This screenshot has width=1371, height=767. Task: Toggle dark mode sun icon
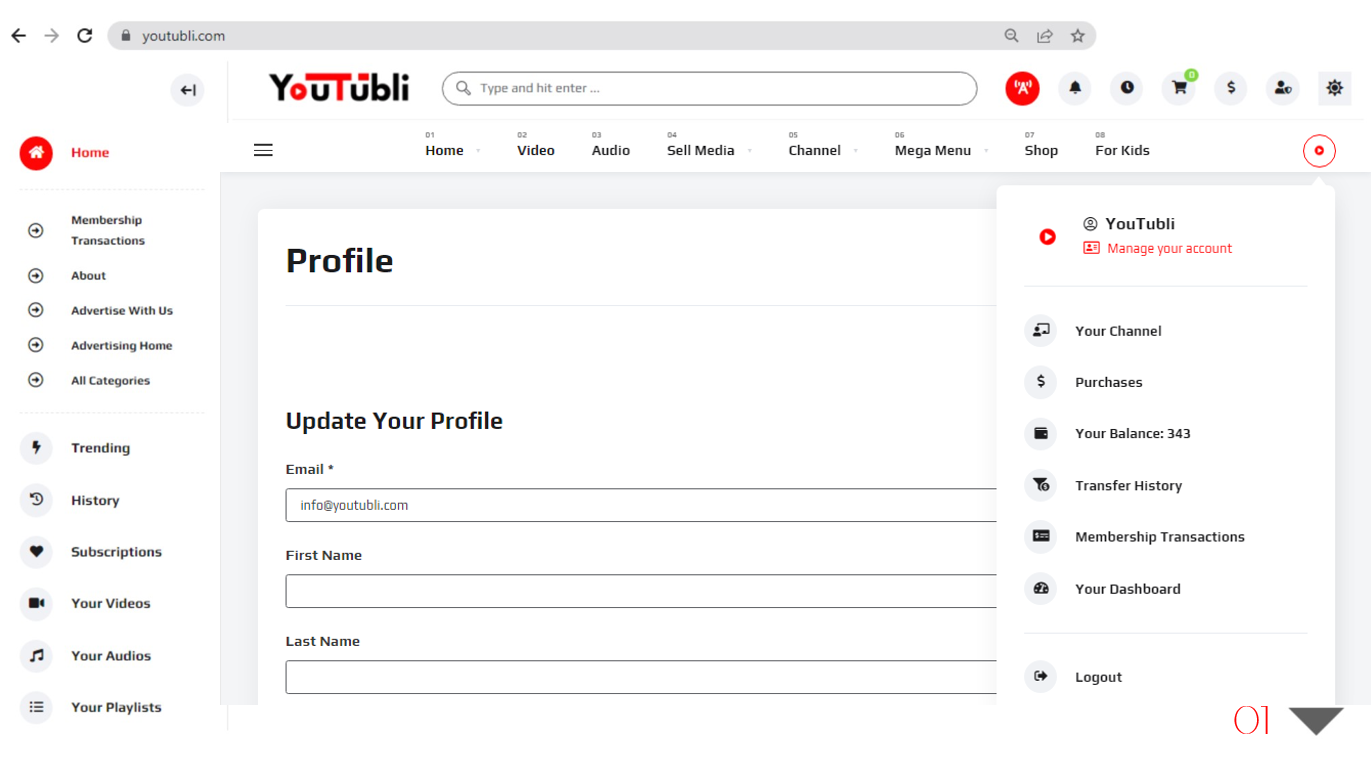point(1335,88)
